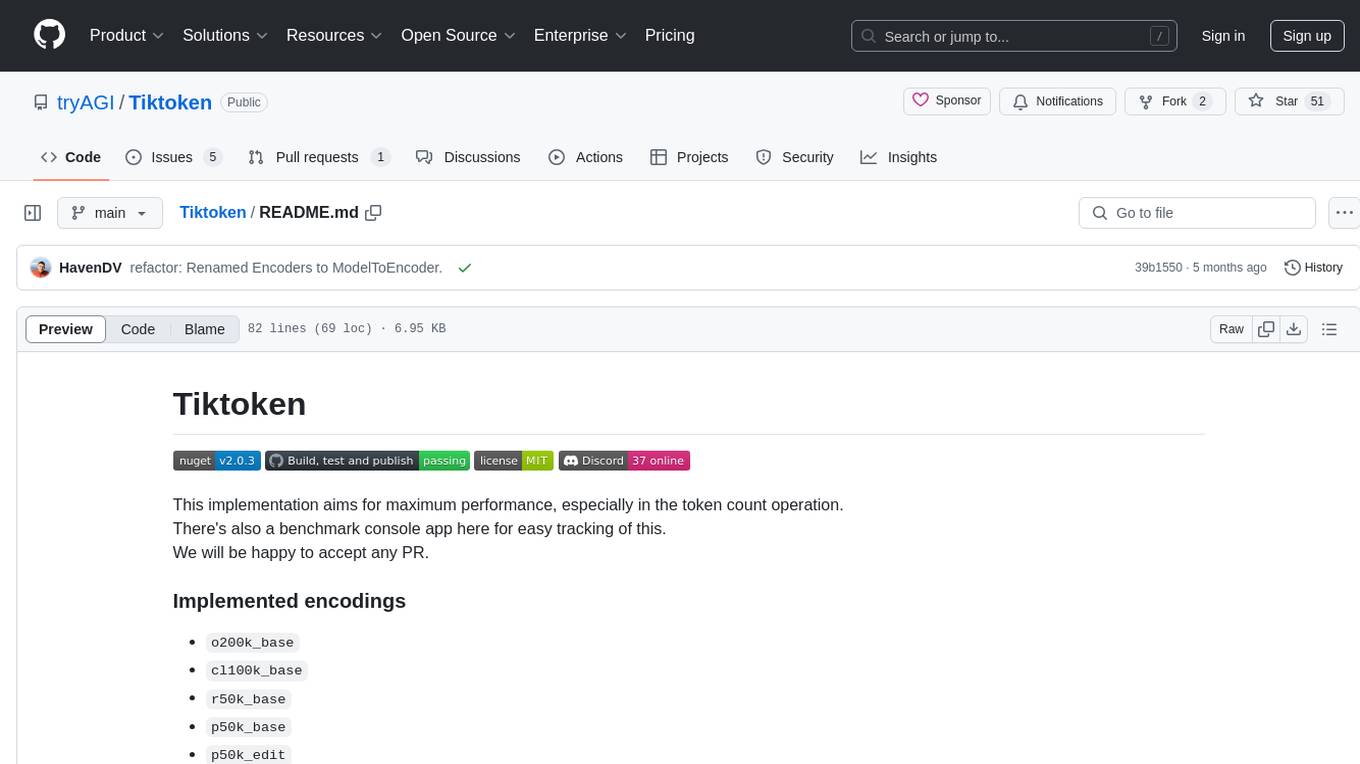Open the document outline
Screen dimensions: 1360x764
1329,329
